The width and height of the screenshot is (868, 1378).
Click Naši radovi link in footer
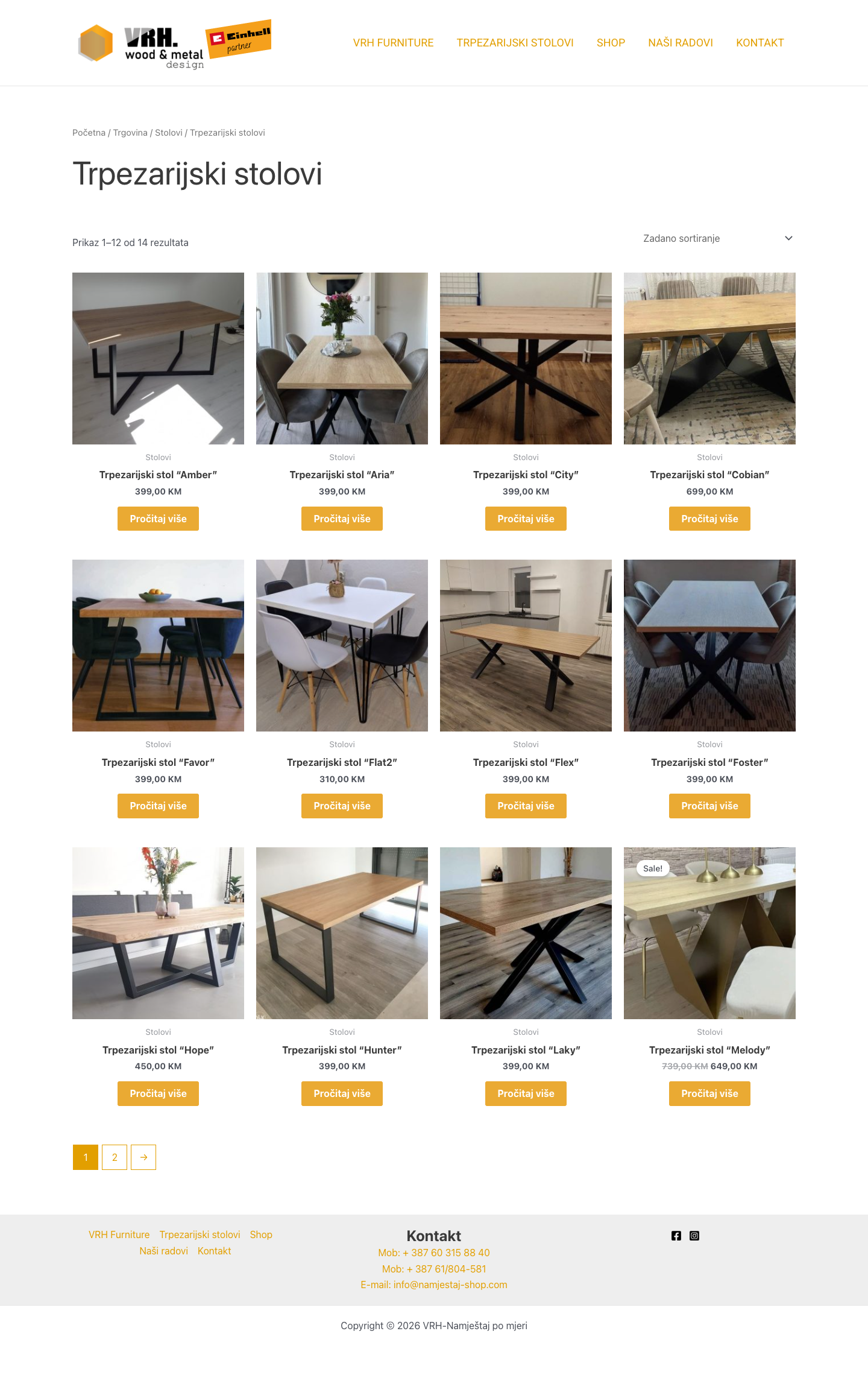[x=164, y=1251]
